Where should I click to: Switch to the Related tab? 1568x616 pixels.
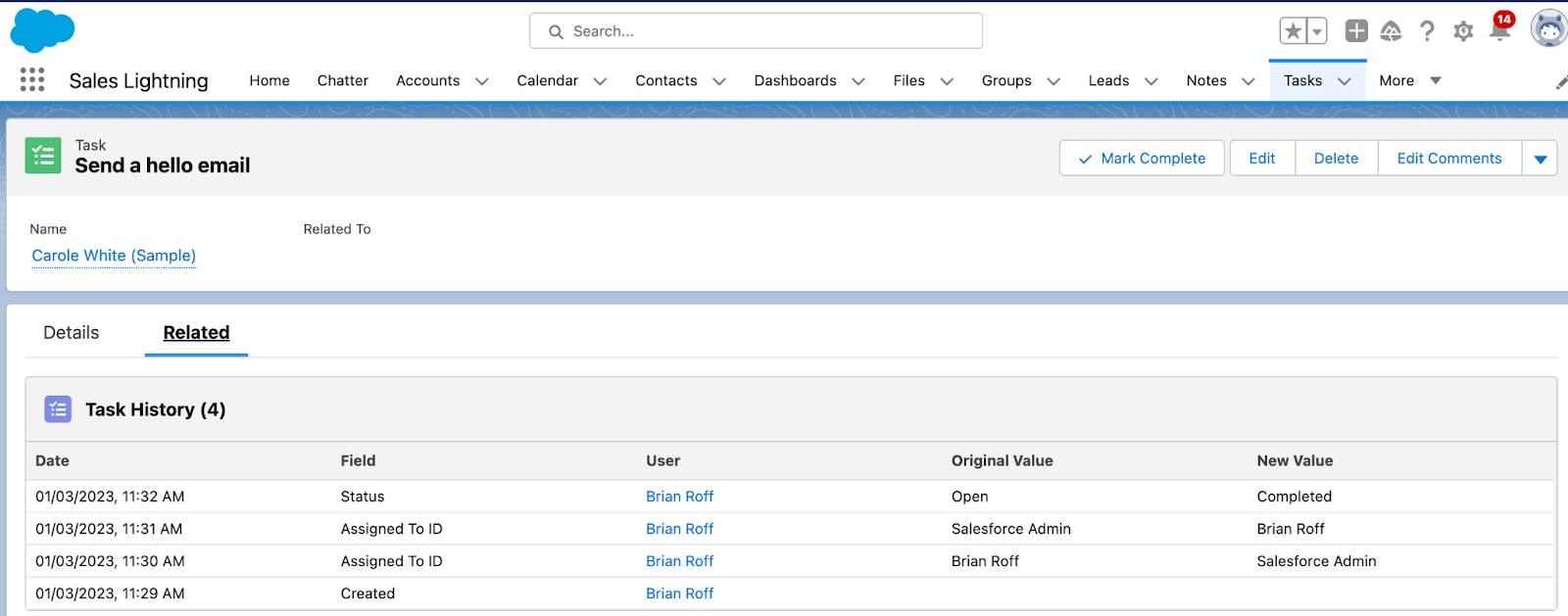tap(196, 333)
